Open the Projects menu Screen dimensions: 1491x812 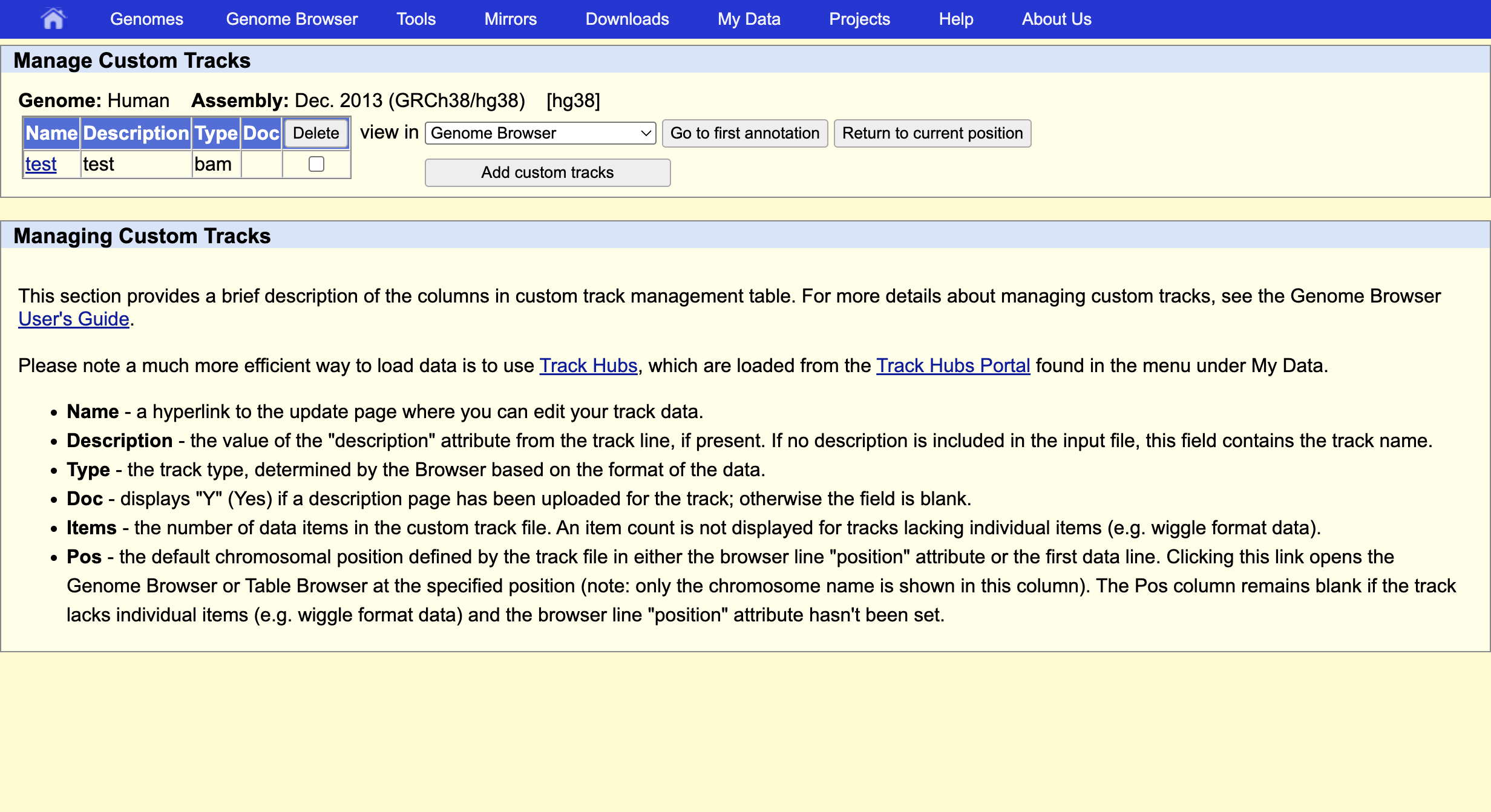[859, 19]
